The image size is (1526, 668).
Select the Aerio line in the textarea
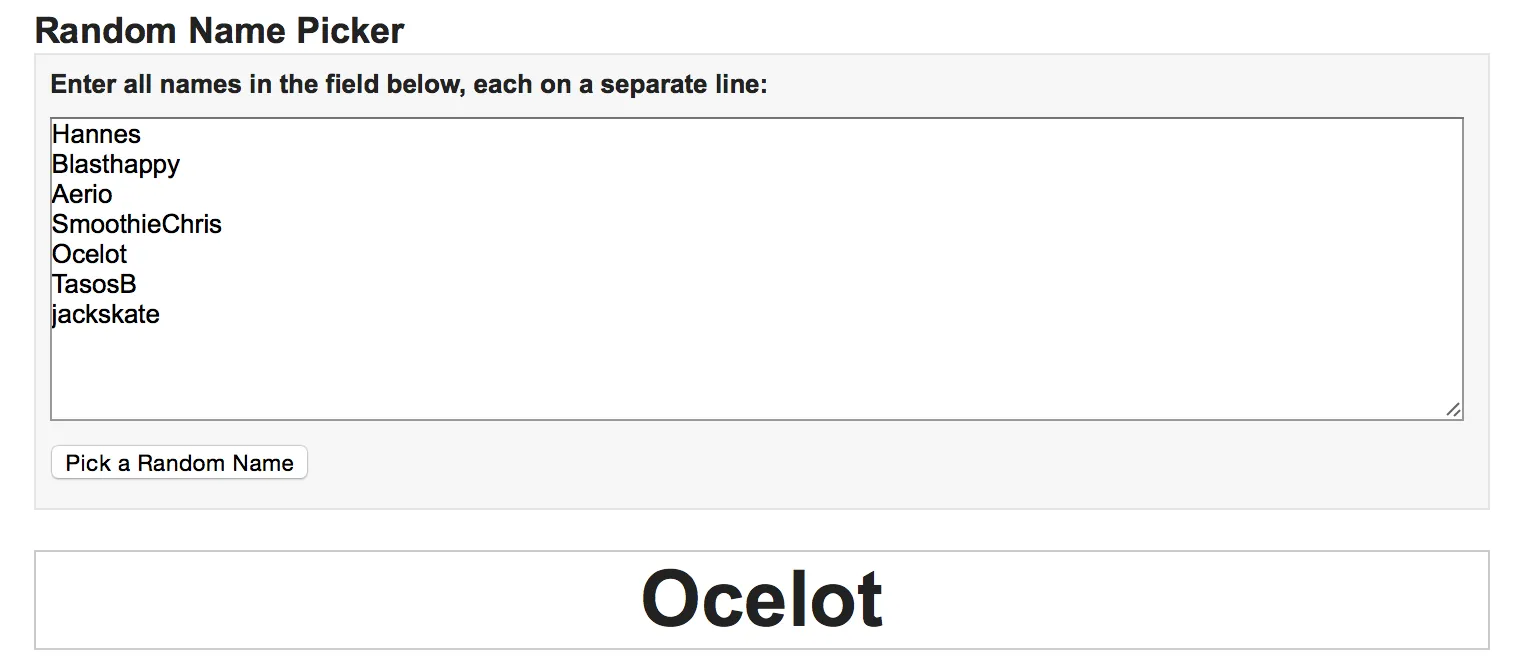click(82, 194)
